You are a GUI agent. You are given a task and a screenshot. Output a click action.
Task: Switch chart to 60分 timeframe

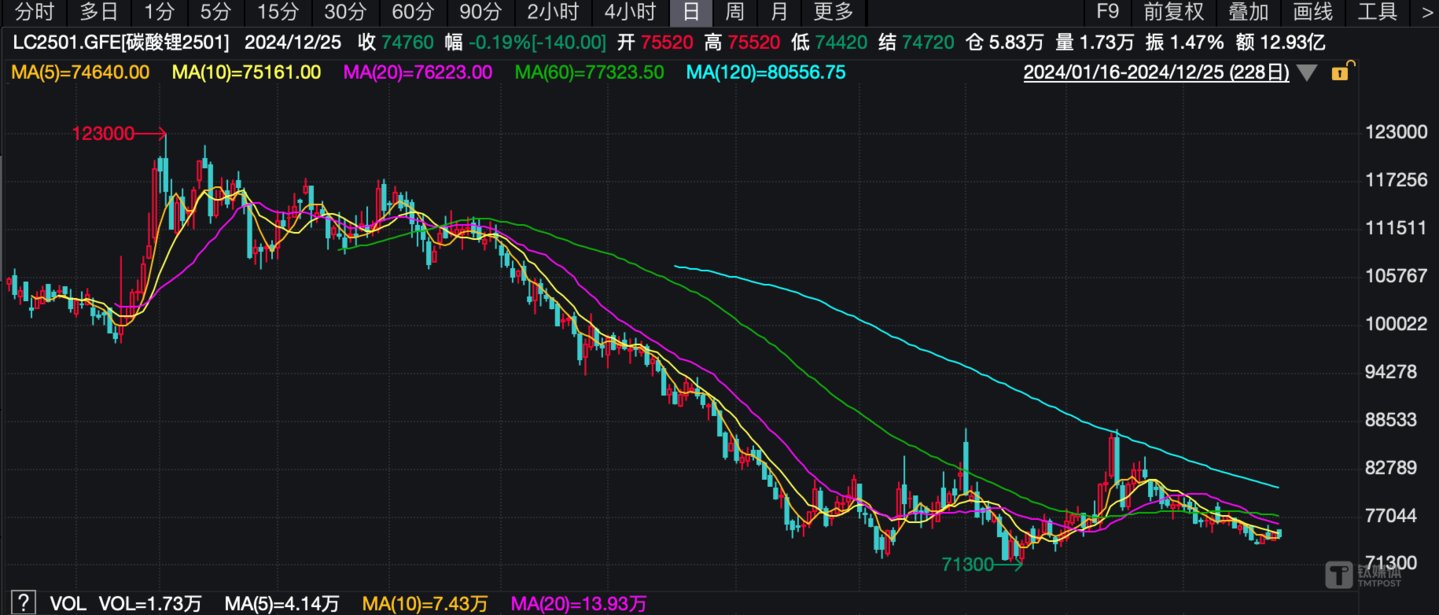(413, 12)
